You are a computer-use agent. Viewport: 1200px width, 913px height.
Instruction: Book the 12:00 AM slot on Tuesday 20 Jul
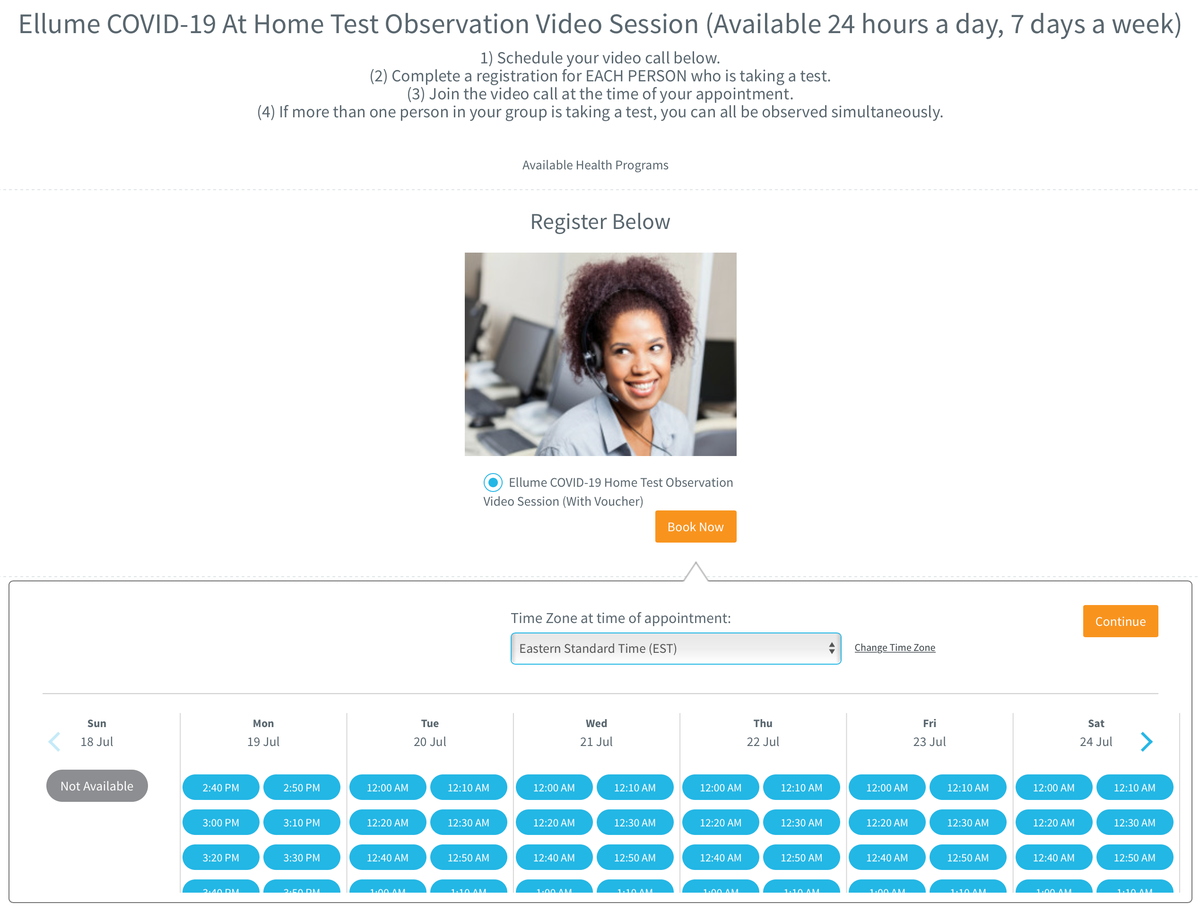click(387, 787)
